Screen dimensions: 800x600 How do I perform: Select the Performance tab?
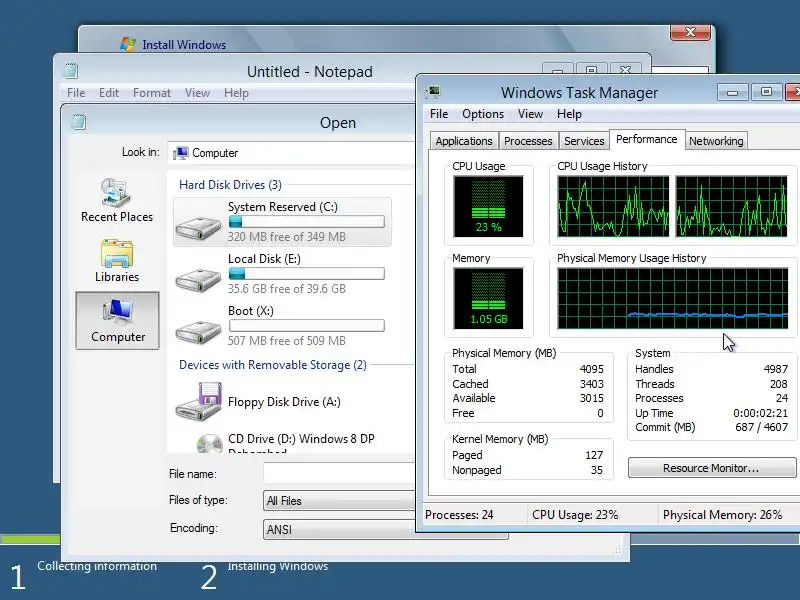646,139
